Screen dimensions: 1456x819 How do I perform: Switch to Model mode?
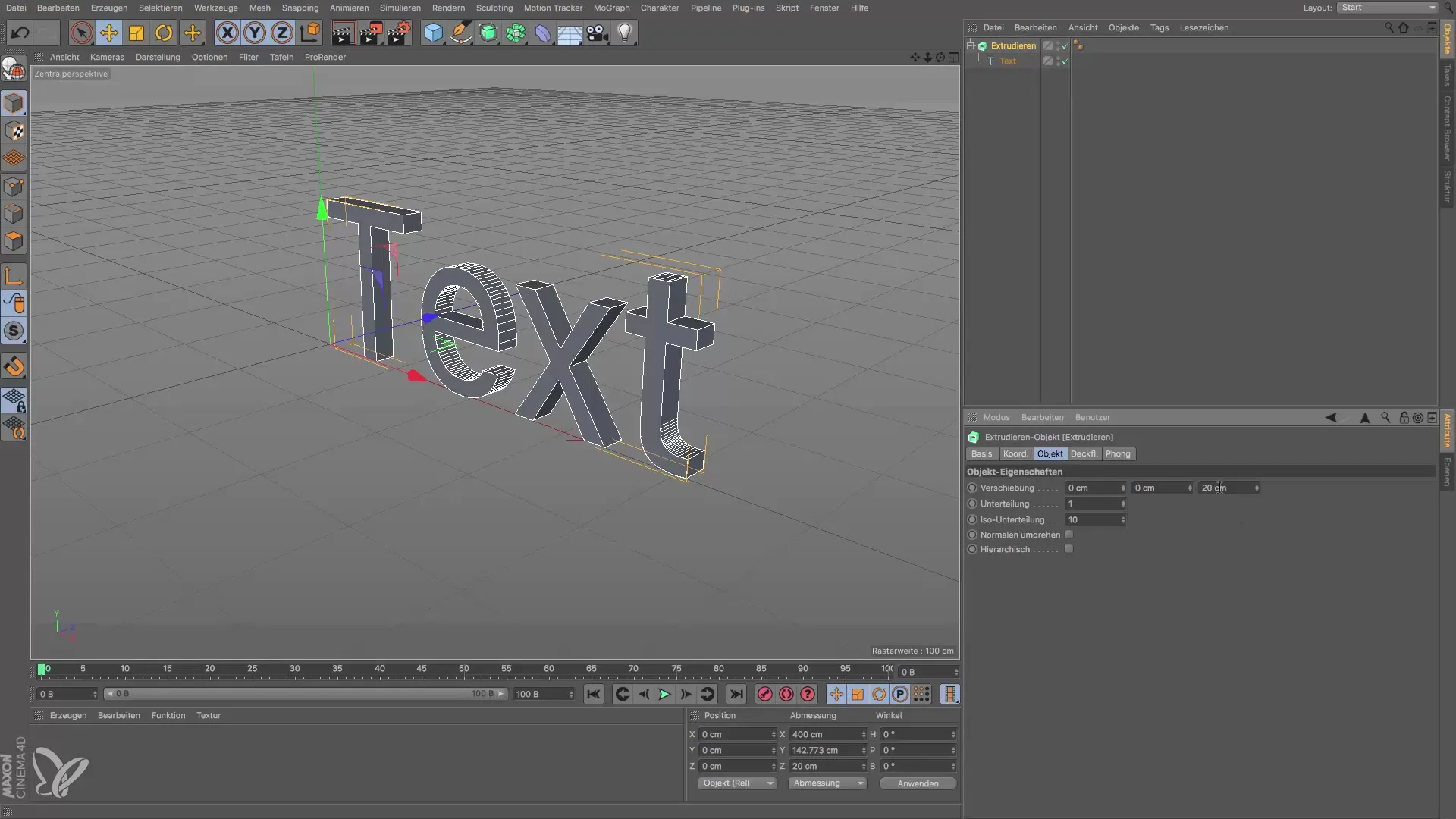(14, 103)
